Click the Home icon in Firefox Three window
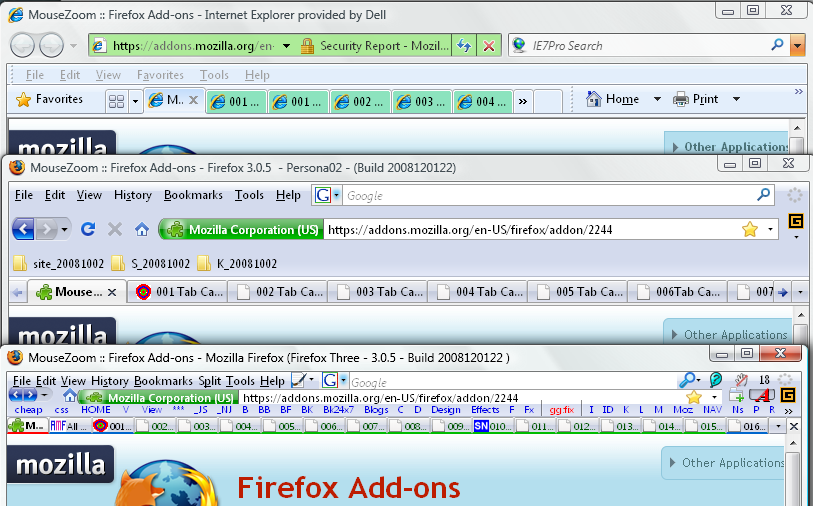The width and height of the screenshot is (813, 506). [x=69, y=396]
